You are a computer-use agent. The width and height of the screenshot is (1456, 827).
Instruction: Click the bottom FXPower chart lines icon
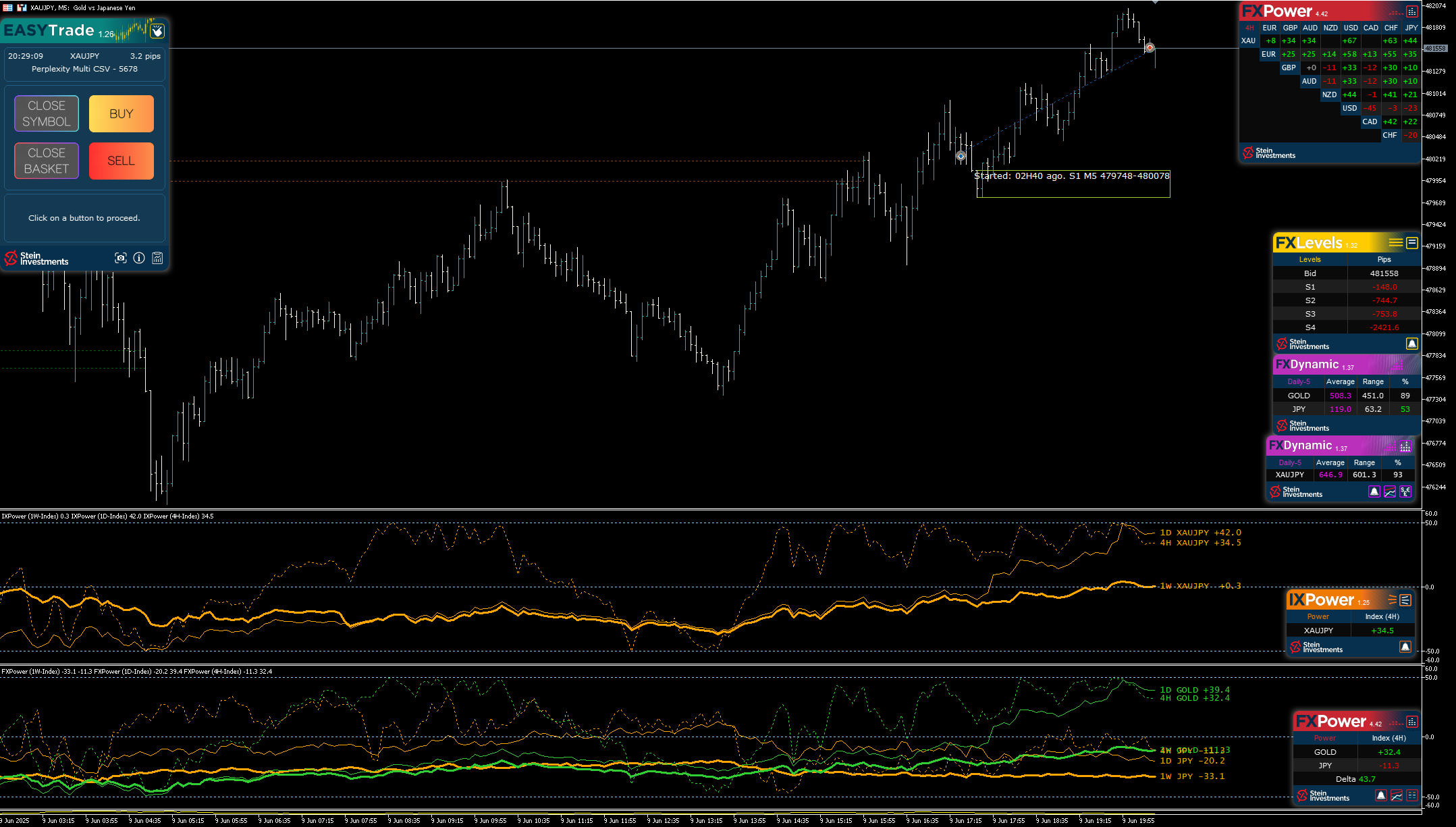1397,795
